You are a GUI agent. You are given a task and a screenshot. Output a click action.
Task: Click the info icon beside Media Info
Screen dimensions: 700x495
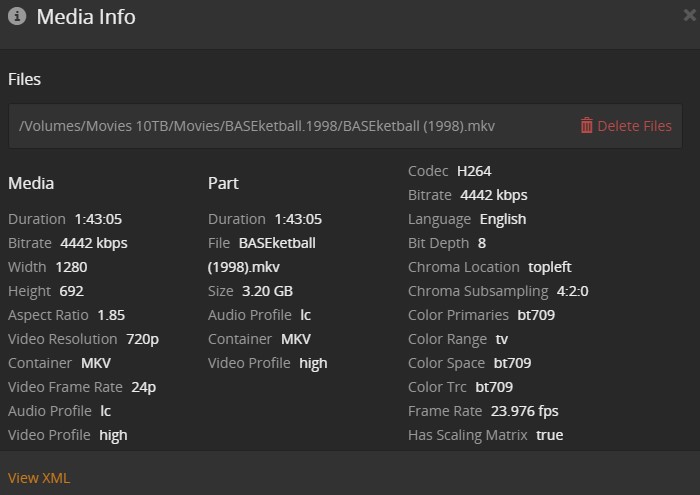click(17, 17)
